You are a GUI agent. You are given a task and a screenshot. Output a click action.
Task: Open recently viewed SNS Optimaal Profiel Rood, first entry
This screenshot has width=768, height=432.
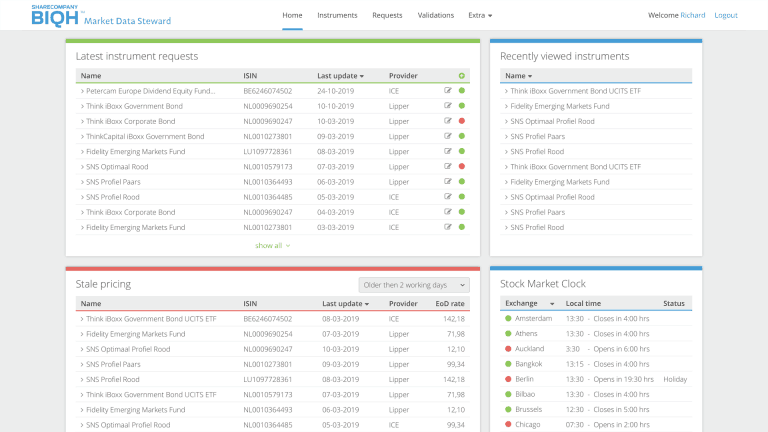pyautogui.click(x=552, y=121)
